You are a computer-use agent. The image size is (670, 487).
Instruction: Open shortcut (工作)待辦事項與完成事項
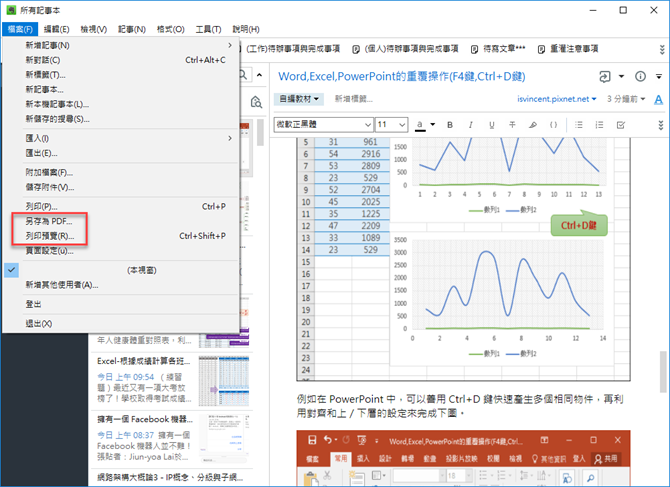pyautogui.click(x=293, y=49)
